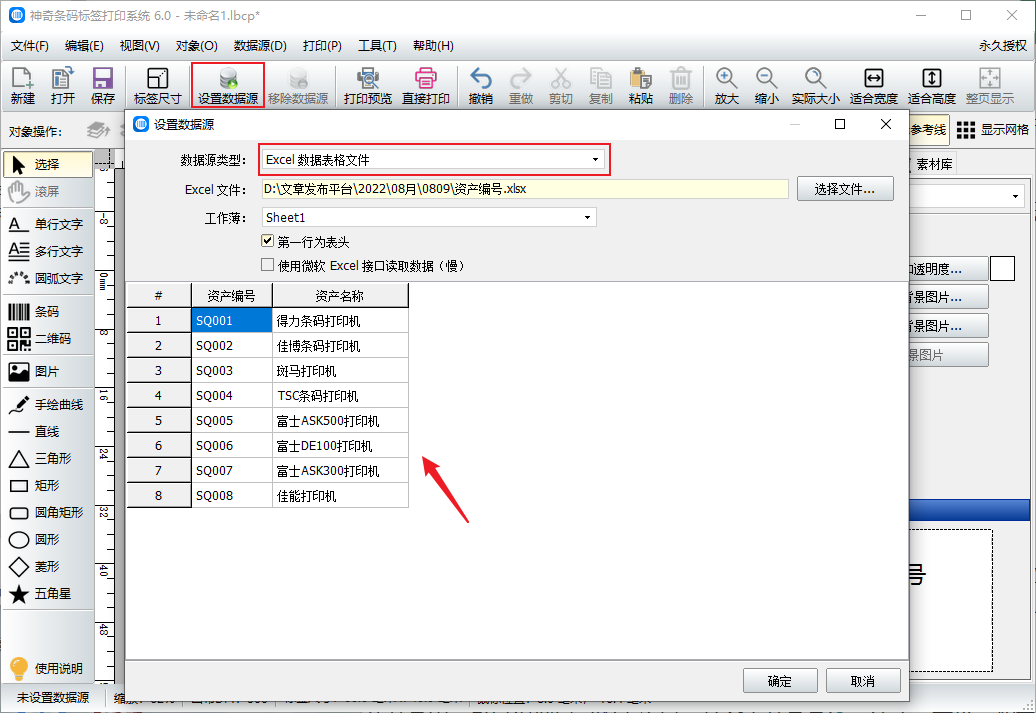This screenshot has width=1036, height=713.
Task: Select the 圆角矩形 rounded rectangle tool
Action: point(48,513)
